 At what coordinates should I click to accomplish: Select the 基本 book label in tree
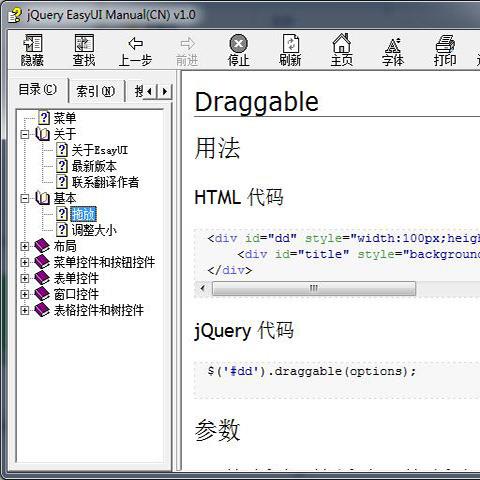65,198
